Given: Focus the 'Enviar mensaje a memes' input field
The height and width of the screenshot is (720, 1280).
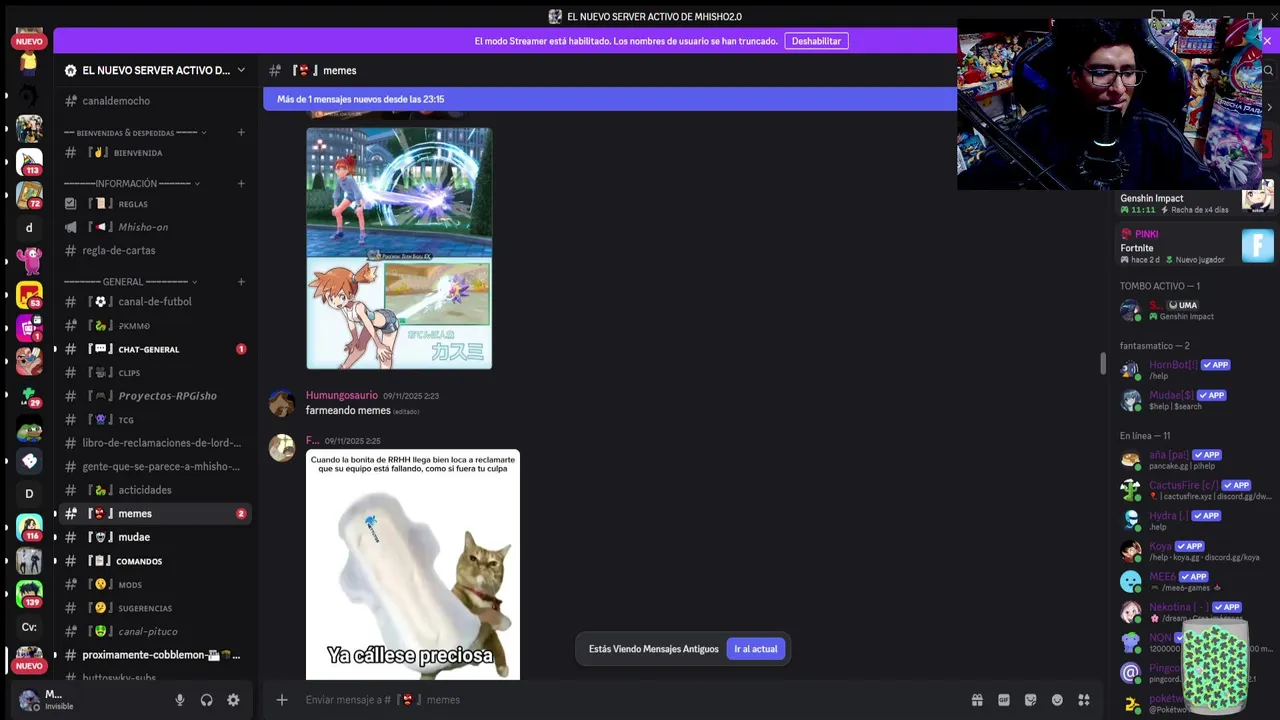Looking at the screenshot, I should click(630, 700).
